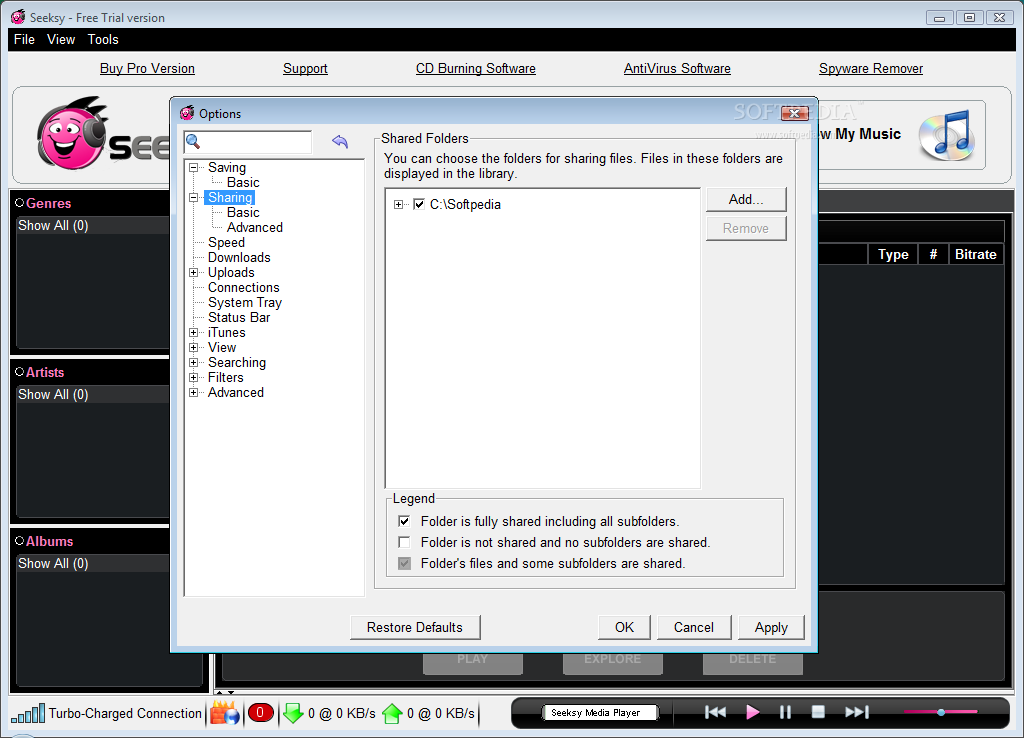Click the Bitrate column header
Viewport: 1024px width, 738px height.
click(976, 254)
